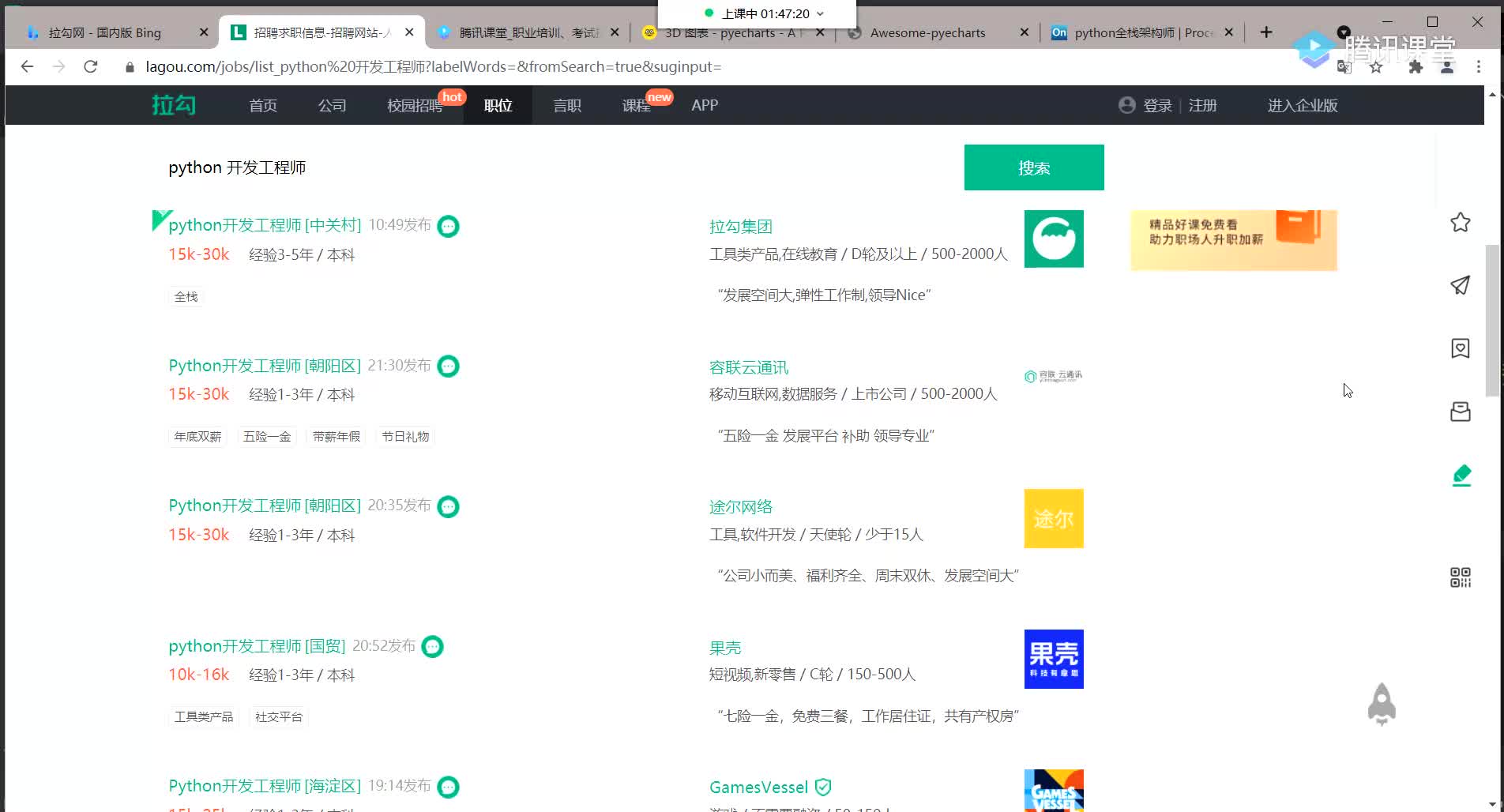
Task: Click the blue 果壳 company logo
Action: (1054, 659)
